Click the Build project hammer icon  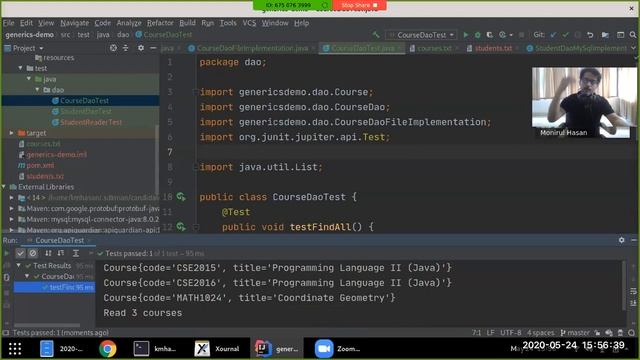(376, 35)
